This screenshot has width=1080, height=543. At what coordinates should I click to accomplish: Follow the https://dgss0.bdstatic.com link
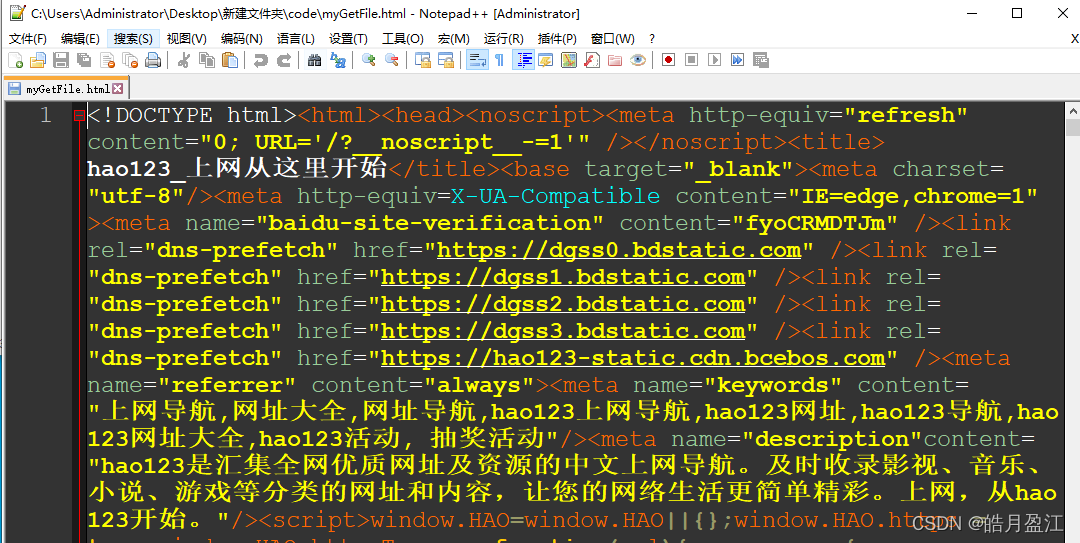[619, 250]
